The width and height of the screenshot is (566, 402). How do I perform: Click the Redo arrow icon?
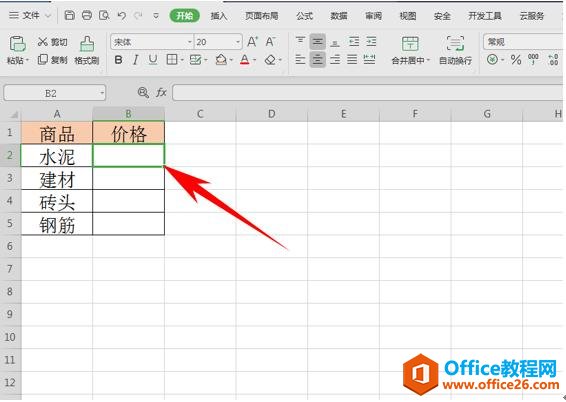tap(138, 16)
